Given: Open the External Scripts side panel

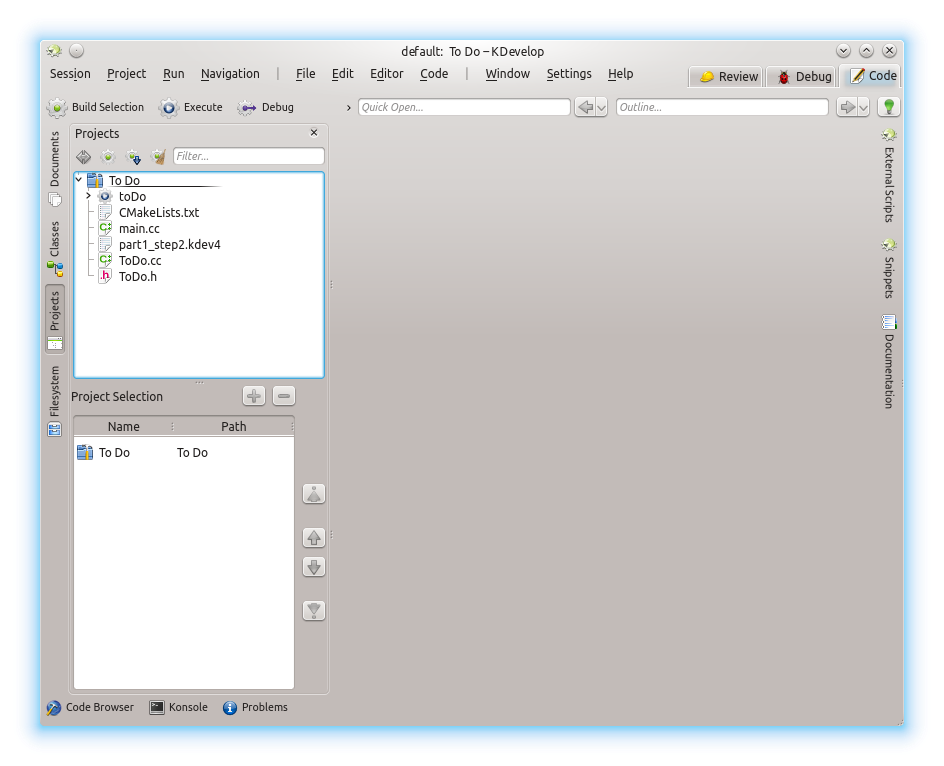Looking at the screenshot, I should pyautogui.click(x=889, y=175).
